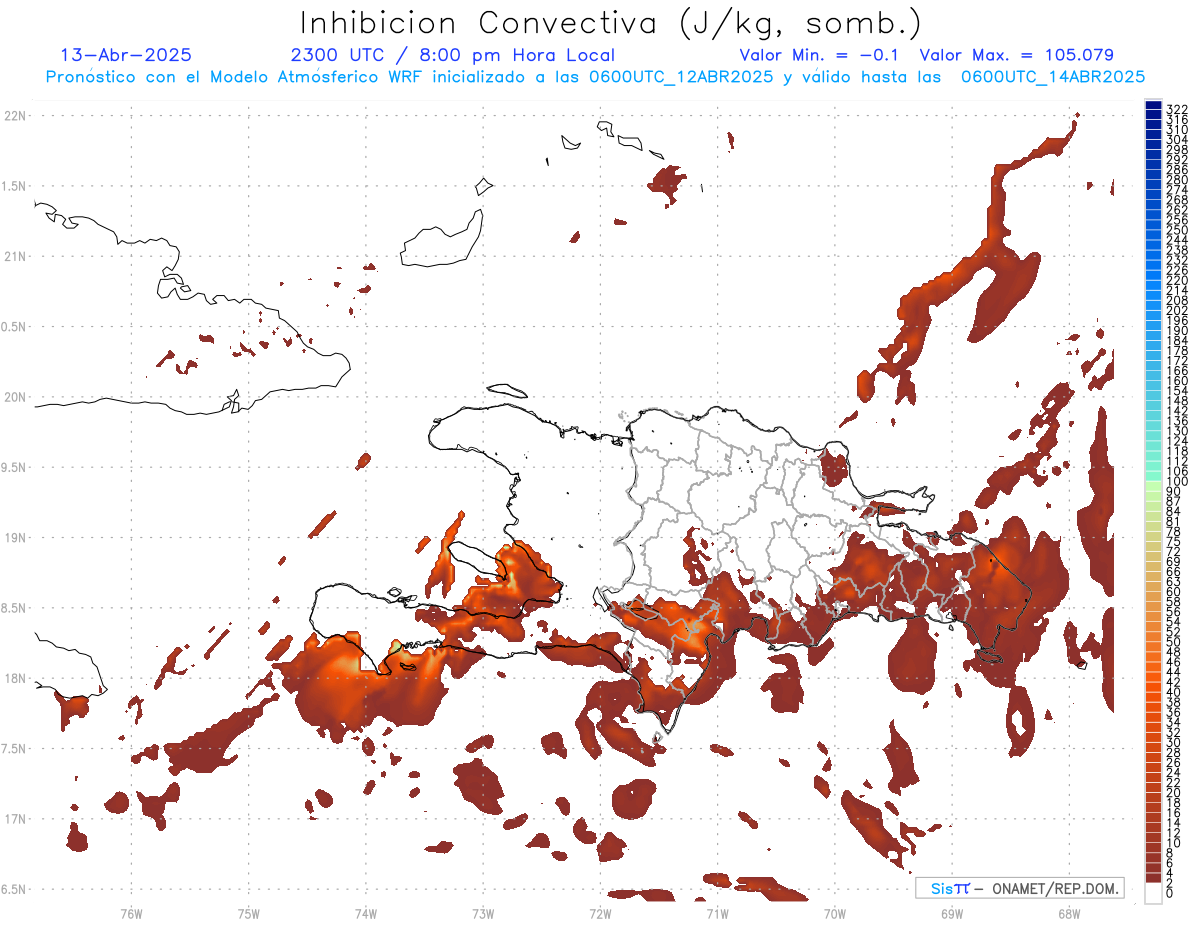
Task: Click the '17N' latitude label
Action: 14,819
